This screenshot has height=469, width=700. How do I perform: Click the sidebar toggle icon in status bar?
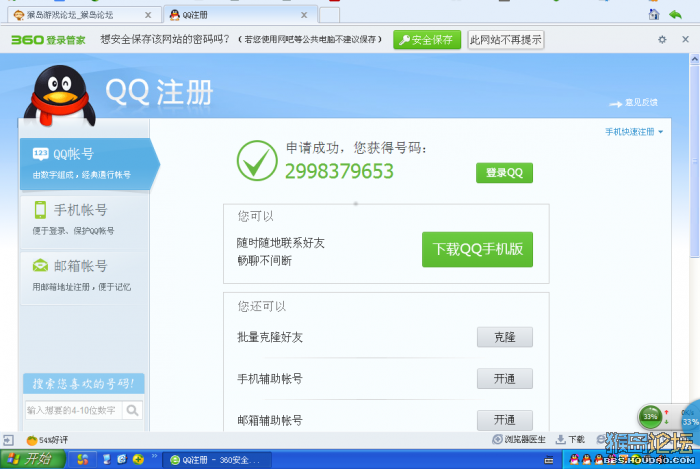click(x=8, y=440)
